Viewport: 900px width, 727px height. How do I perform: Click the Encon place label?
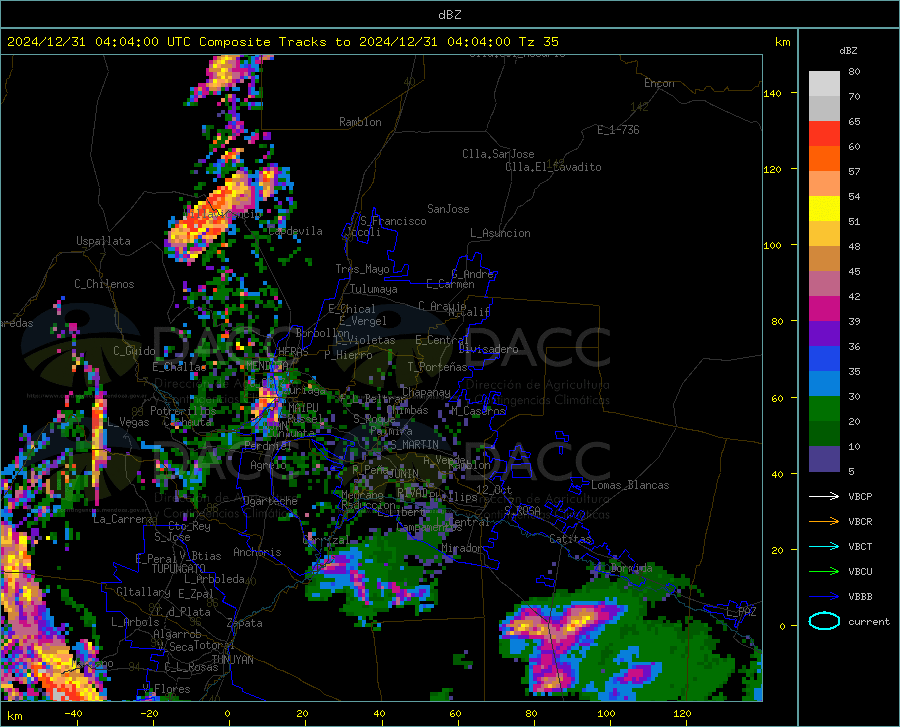pyautogui.click(x=659, y=83)
